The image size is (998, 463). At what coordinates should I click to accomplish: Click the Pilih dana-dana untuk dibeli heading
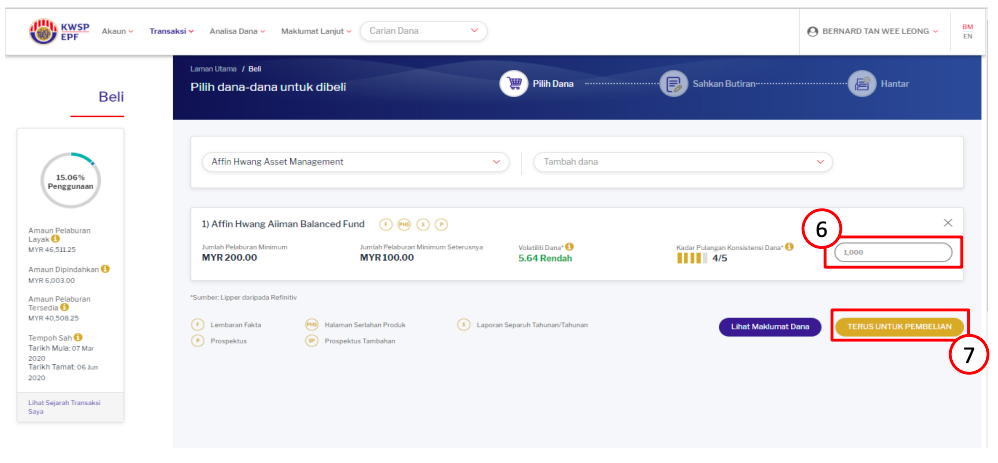(x=268, y=87)
